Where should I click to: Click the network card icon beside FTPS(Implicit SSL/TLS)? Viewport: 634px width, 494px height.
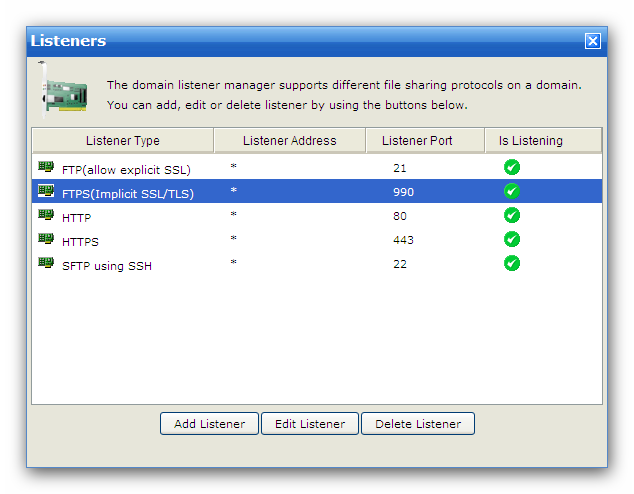click(x=46, y=190)
